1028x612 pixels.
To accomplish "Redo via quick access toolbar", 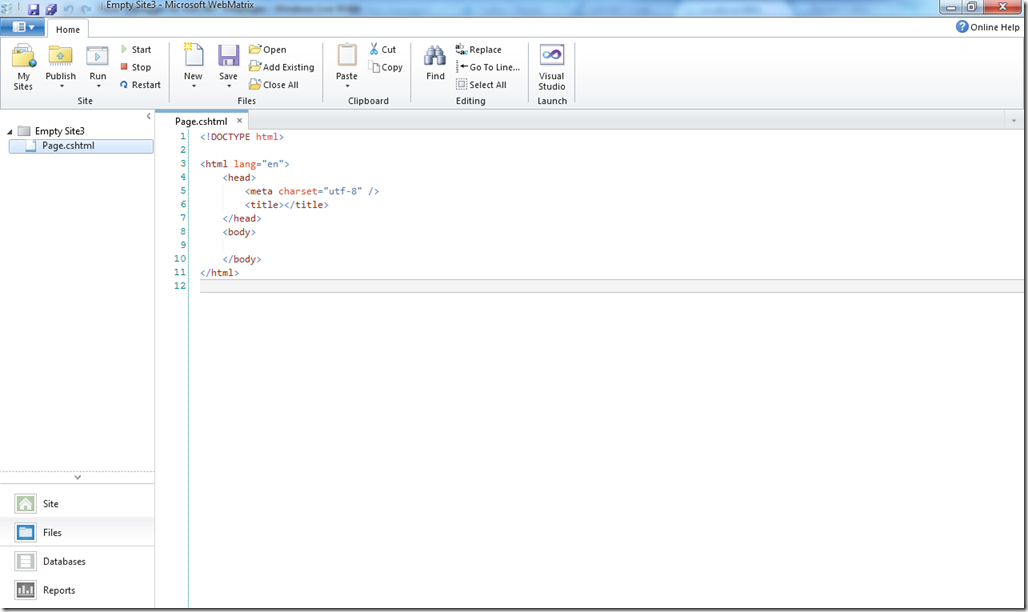I will [x=86, y=9].
